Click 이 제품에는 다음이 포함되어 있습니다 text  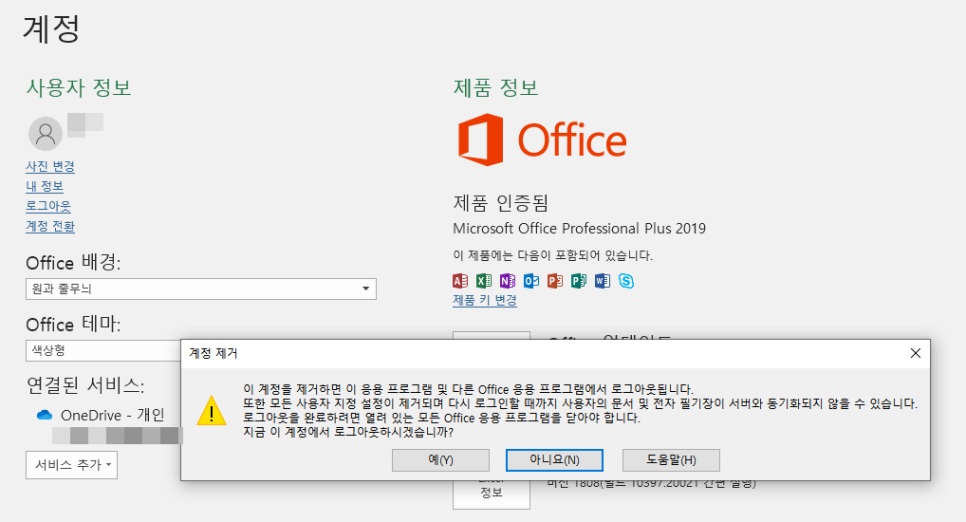(553, 255)
